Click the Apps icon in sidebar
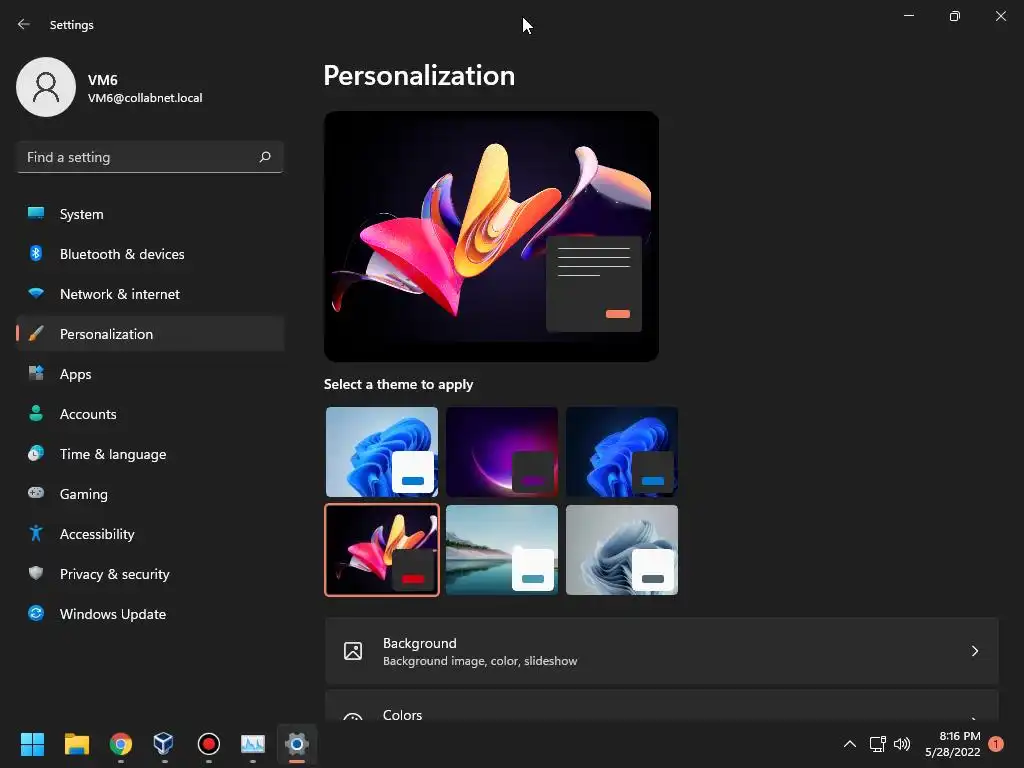 (36, 374)
